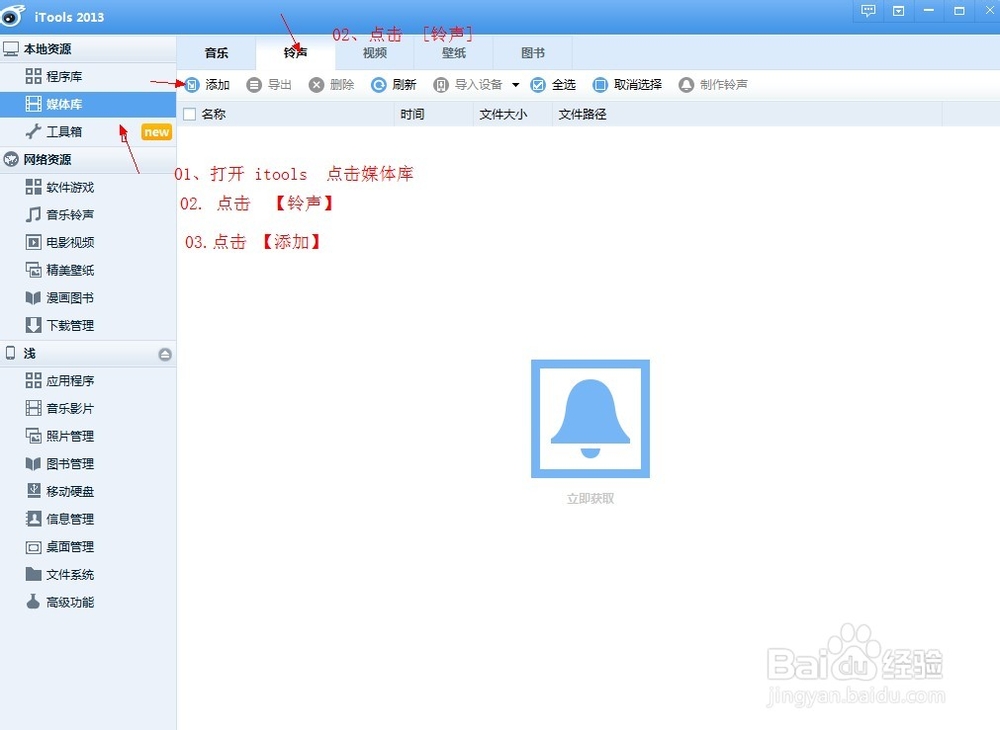Click the 立即获取 link under the bell
Image resolution: width=1000 pixels, height=730 pixels.
click(590, 497)
